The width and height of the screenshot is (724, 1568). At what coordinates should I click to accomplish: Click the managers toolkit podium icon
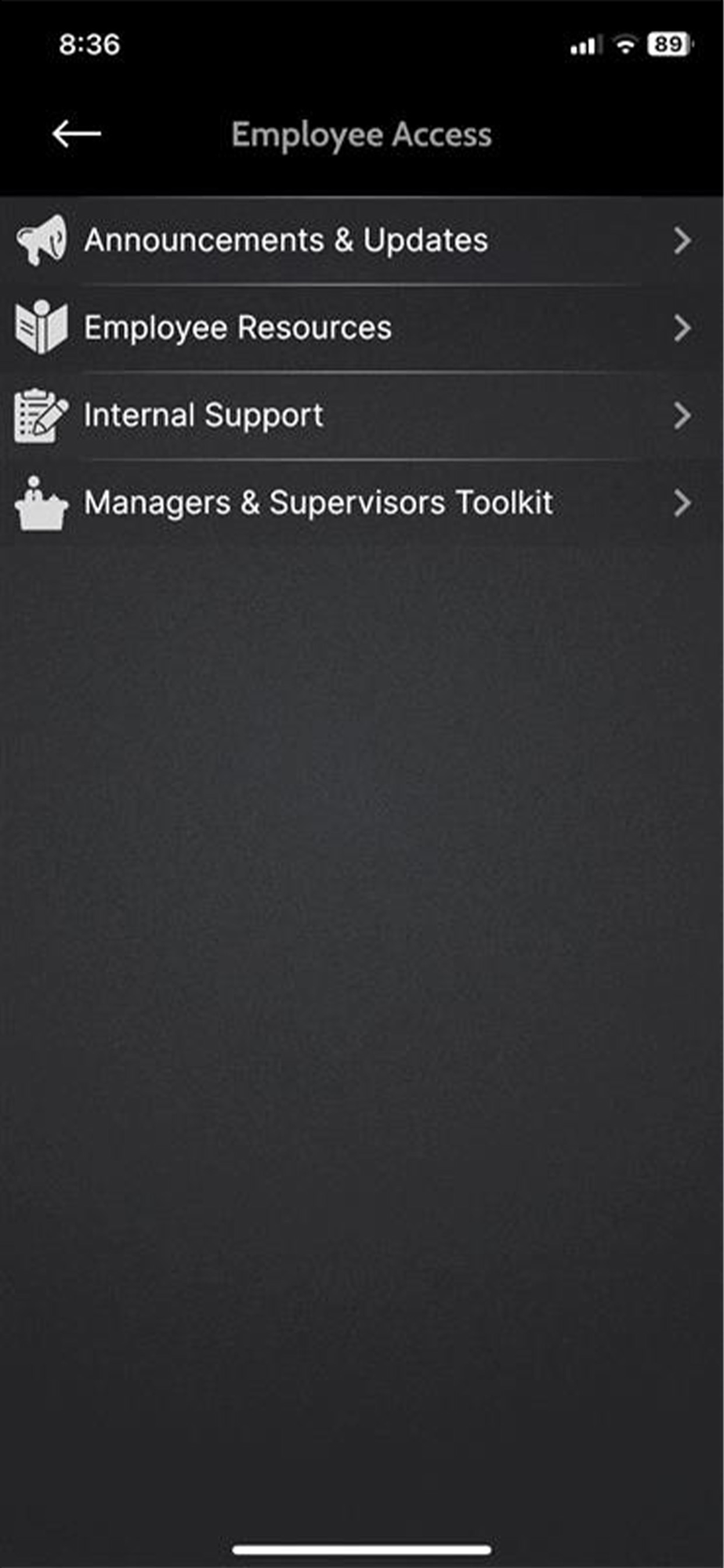[40, 503]
